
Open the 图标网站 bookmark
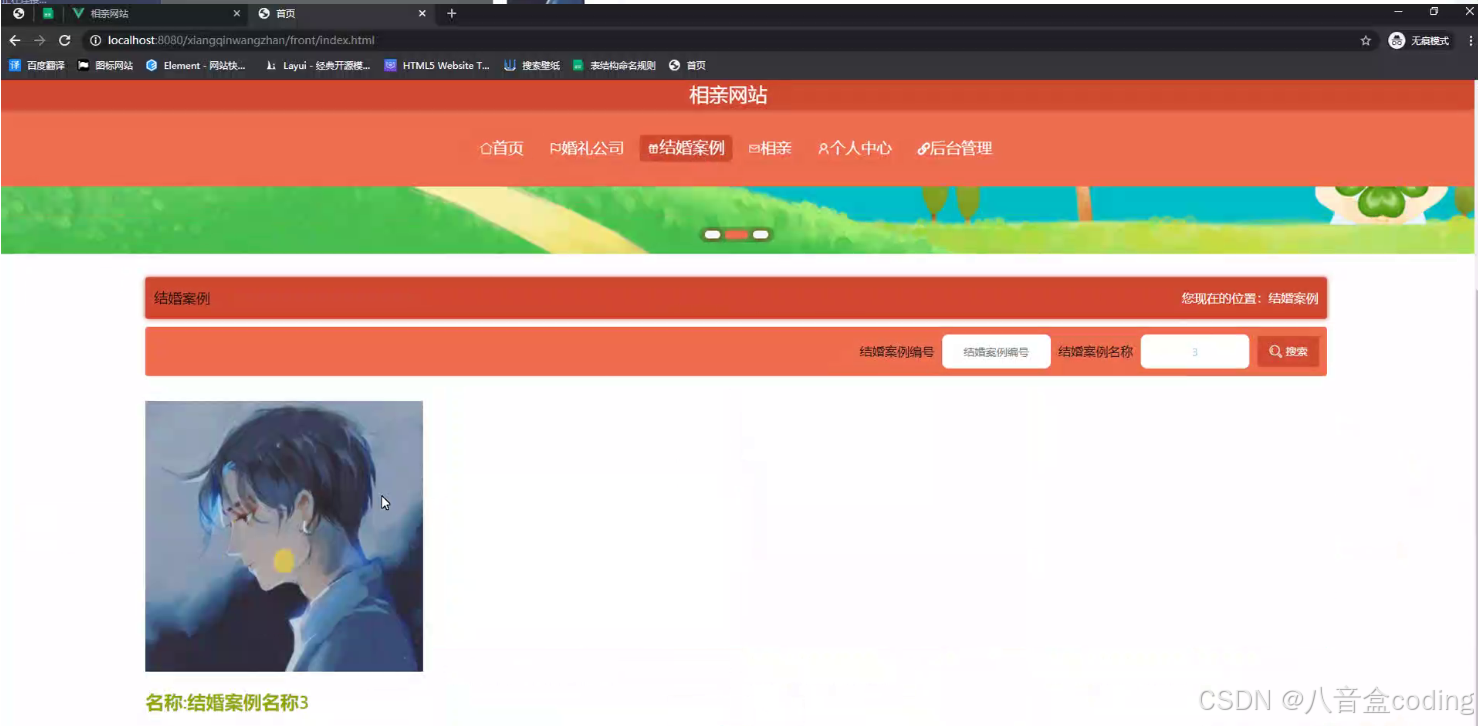click(105, 66)
